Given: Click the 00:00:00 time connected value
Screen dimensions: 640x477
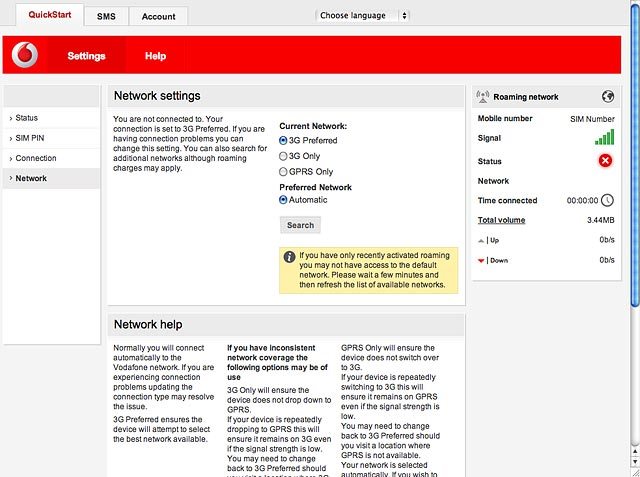Looking at the screenshot, I should (582, 200).
